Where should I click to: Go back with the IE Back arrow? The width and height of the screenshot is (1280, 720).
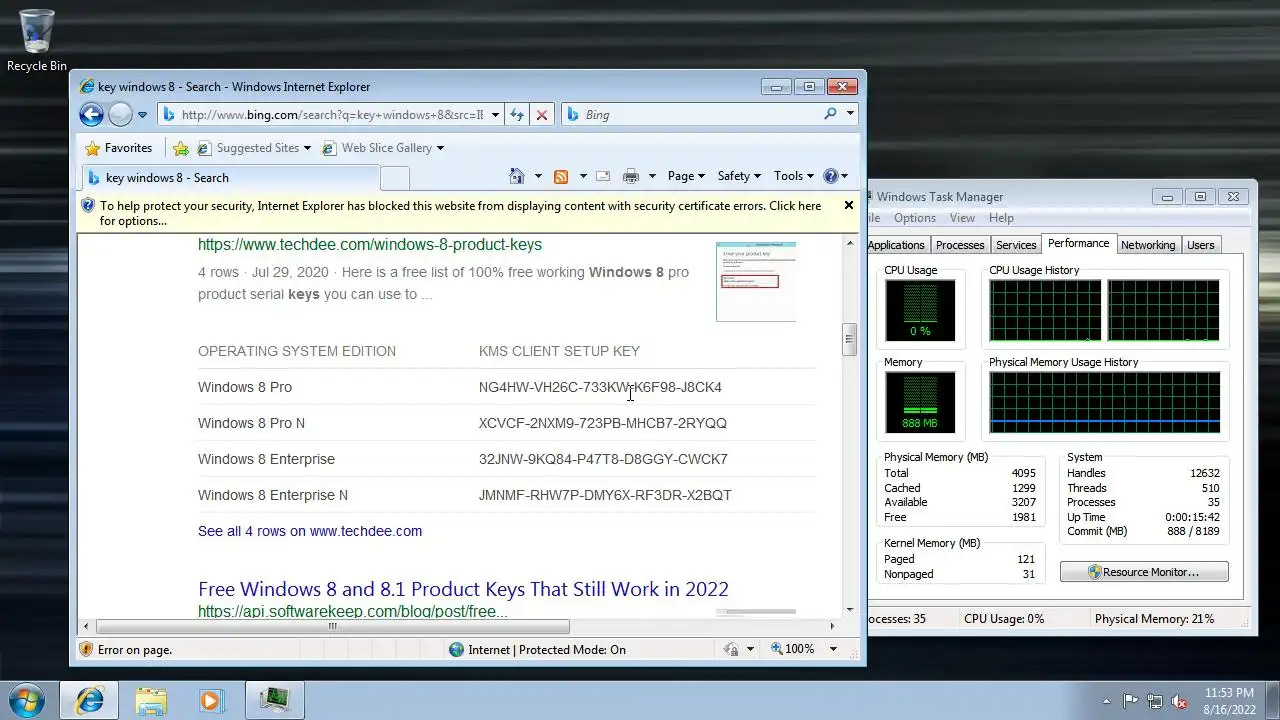(x=91, y=114)
